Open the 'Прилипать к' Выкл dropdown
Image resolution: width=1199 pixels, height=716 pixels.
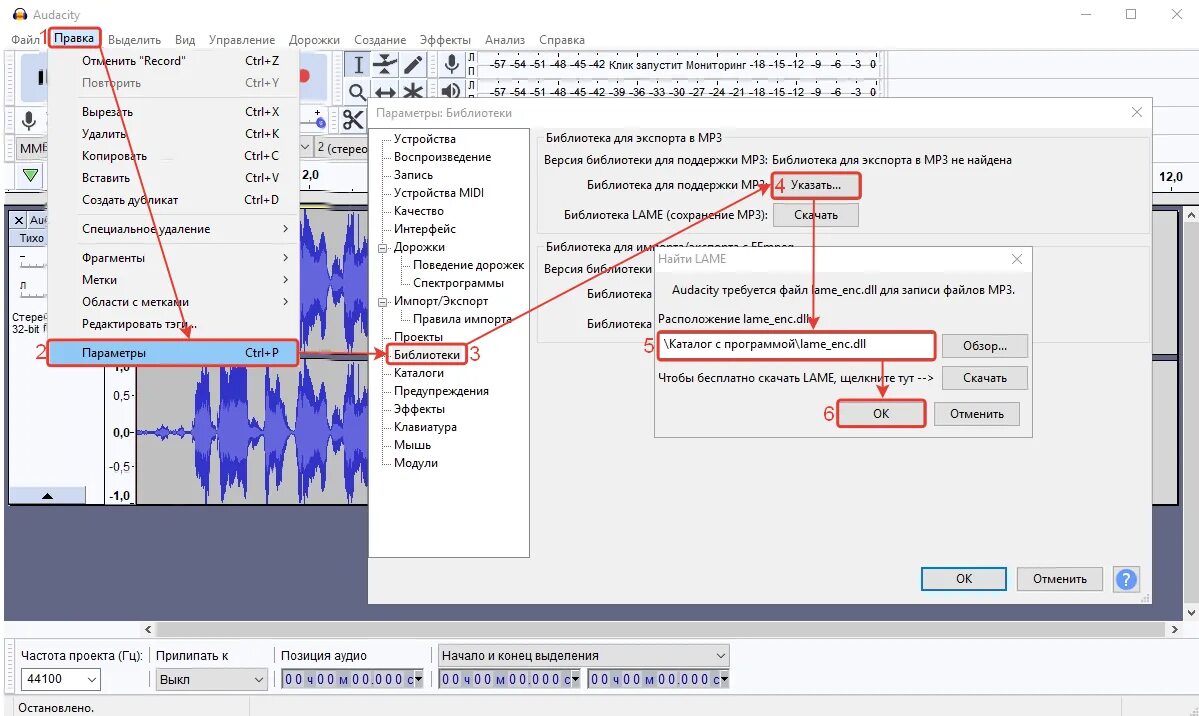(x=210, y=679)
